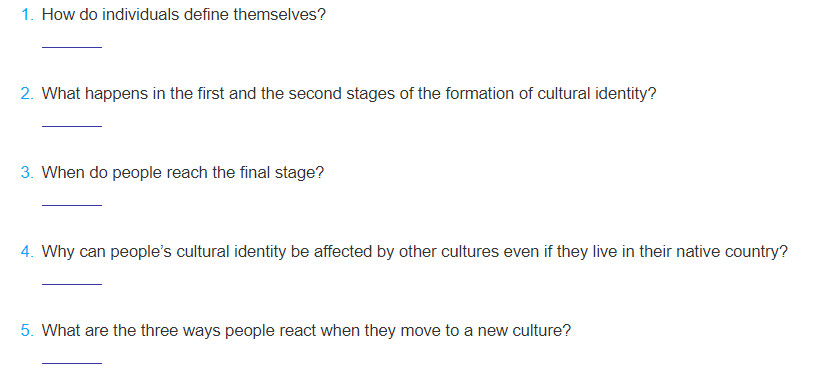
Task: Click the word 'themselves?' in question 1
Action: click(279, 15)
